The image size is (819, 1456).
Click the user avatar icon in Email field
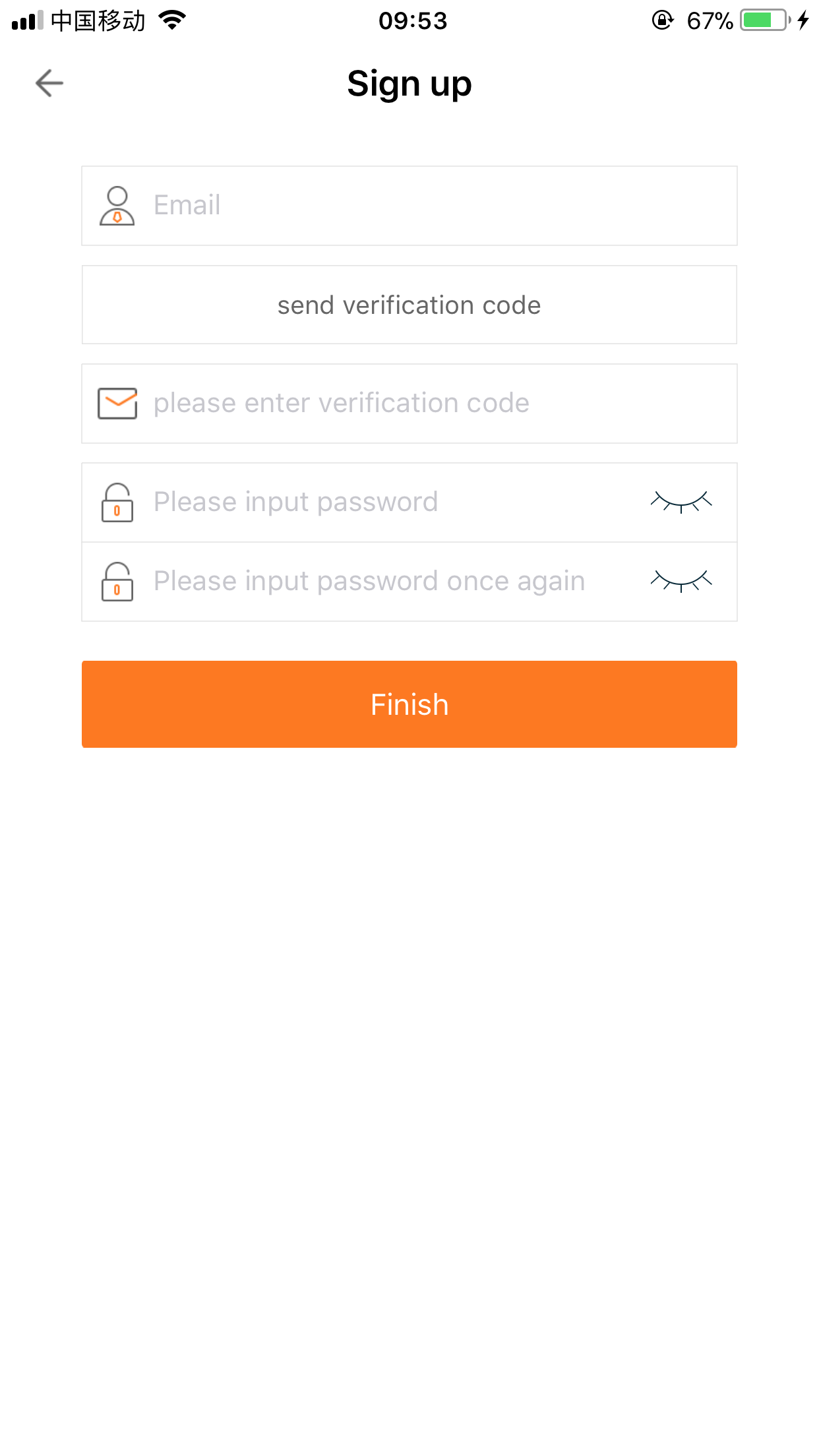117,204
